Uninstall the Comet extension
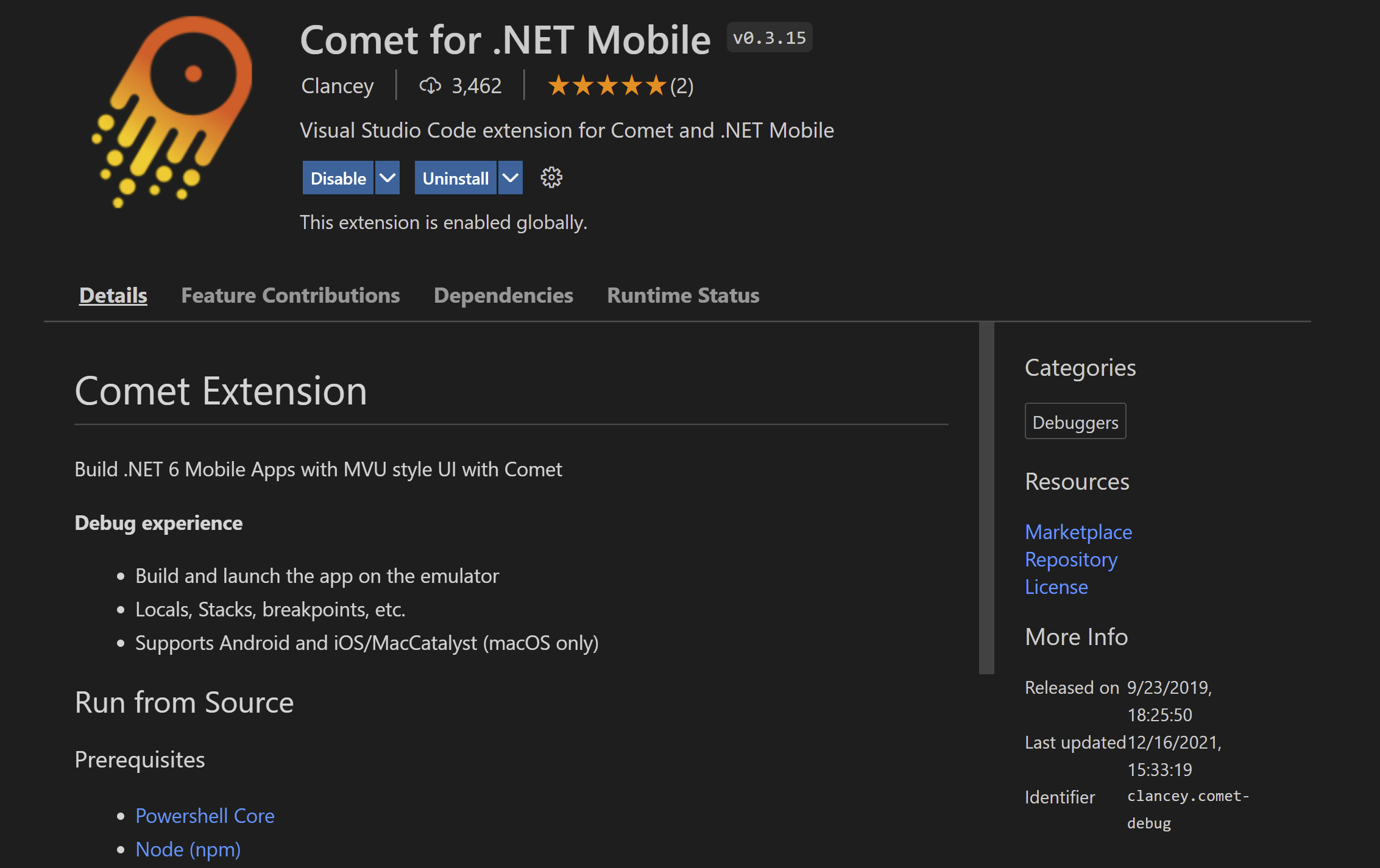Image resolution: width=1380 pixels, height=868 pixels. coord(456,177)
